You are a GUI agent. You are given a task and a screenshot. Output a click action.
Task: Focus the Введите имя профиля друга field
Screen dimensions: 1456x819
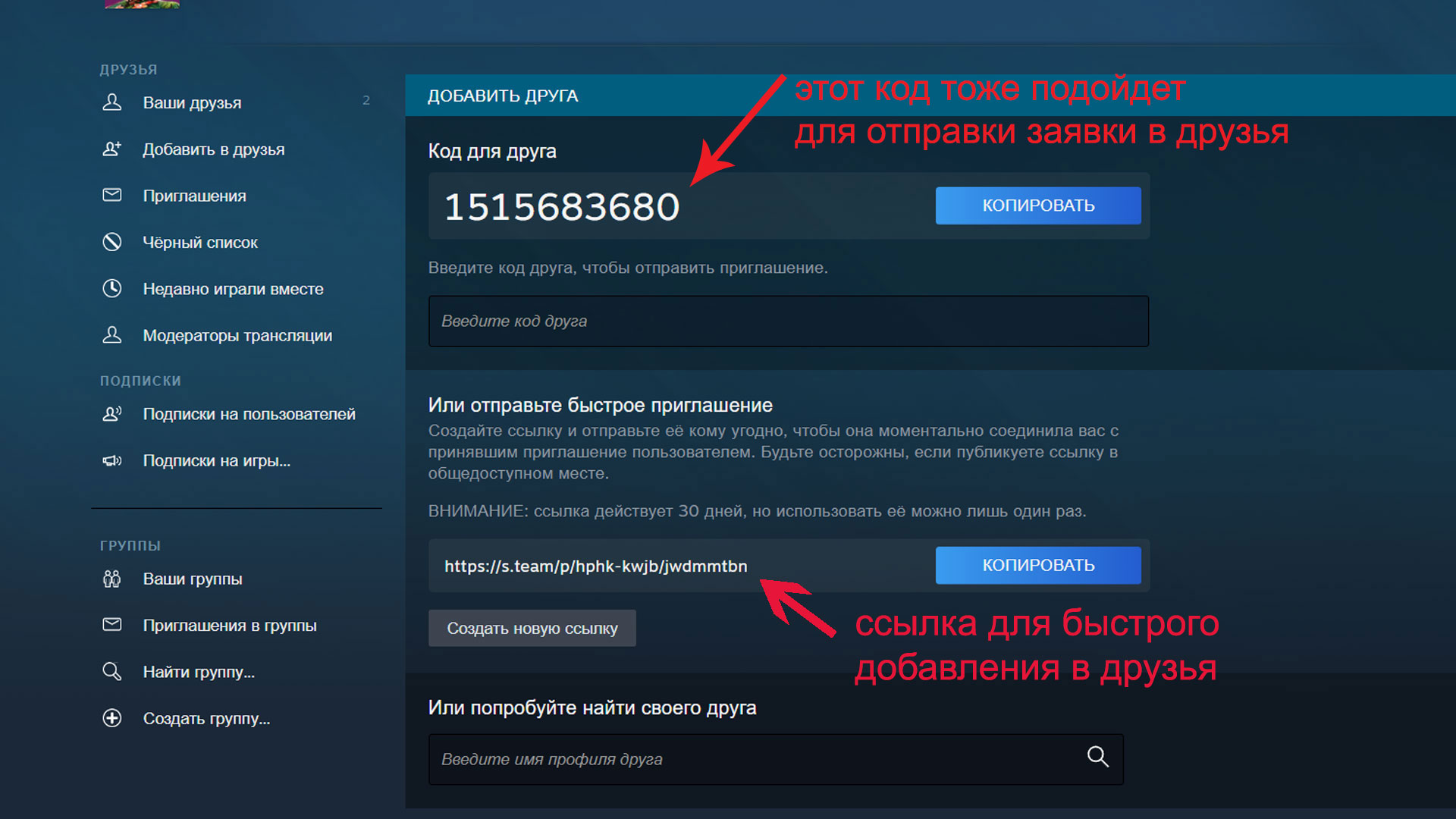tap(776, 759)
